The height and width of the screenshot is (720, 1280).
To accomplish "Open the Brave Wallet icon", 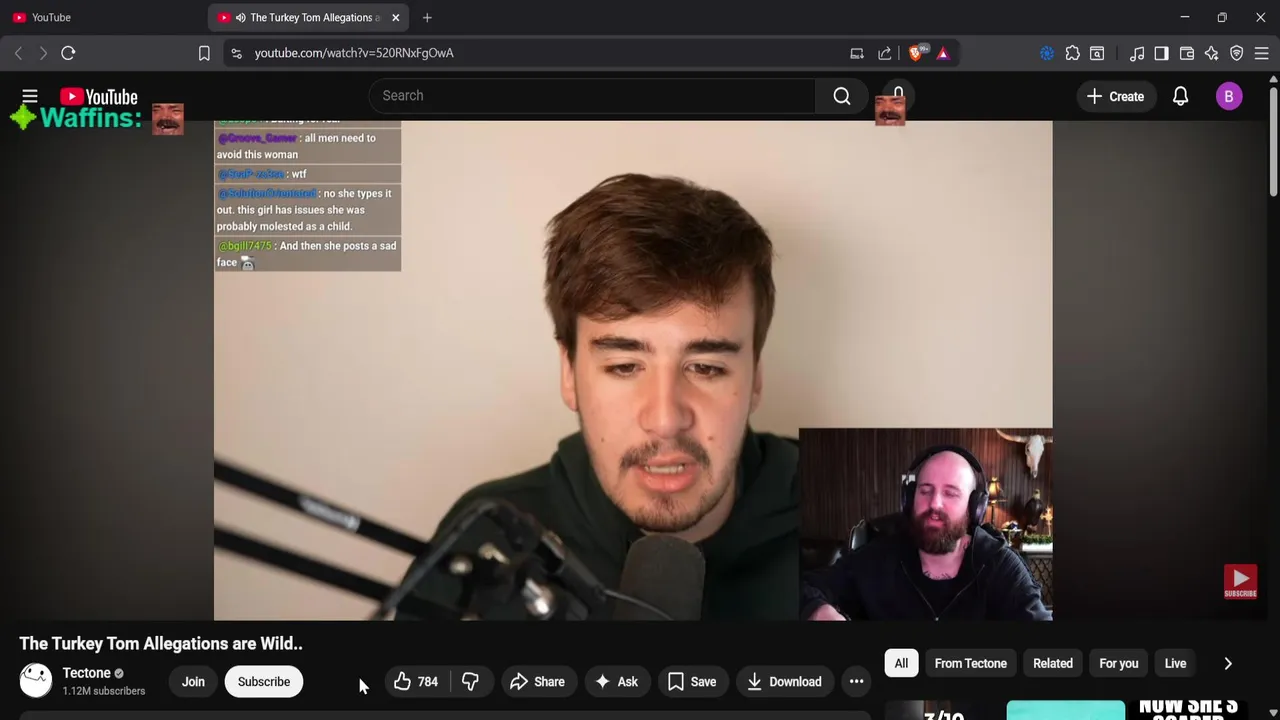I will click(1187, 53).
